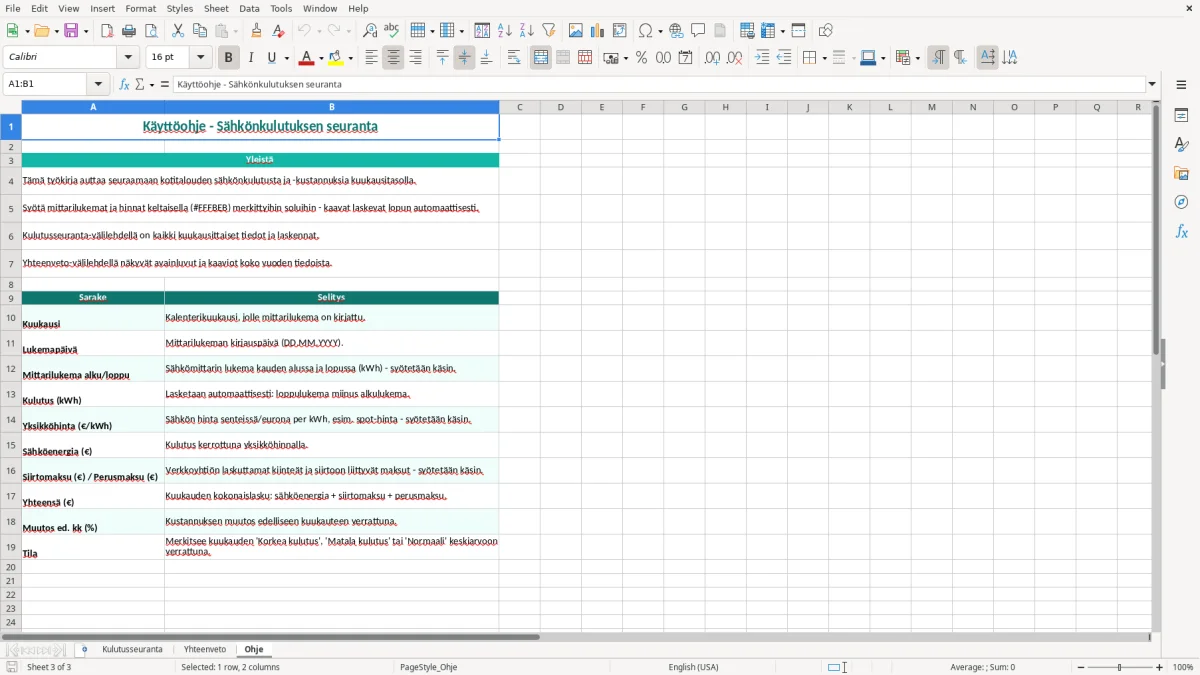Click the Print icon

click(x=129, y=31)
